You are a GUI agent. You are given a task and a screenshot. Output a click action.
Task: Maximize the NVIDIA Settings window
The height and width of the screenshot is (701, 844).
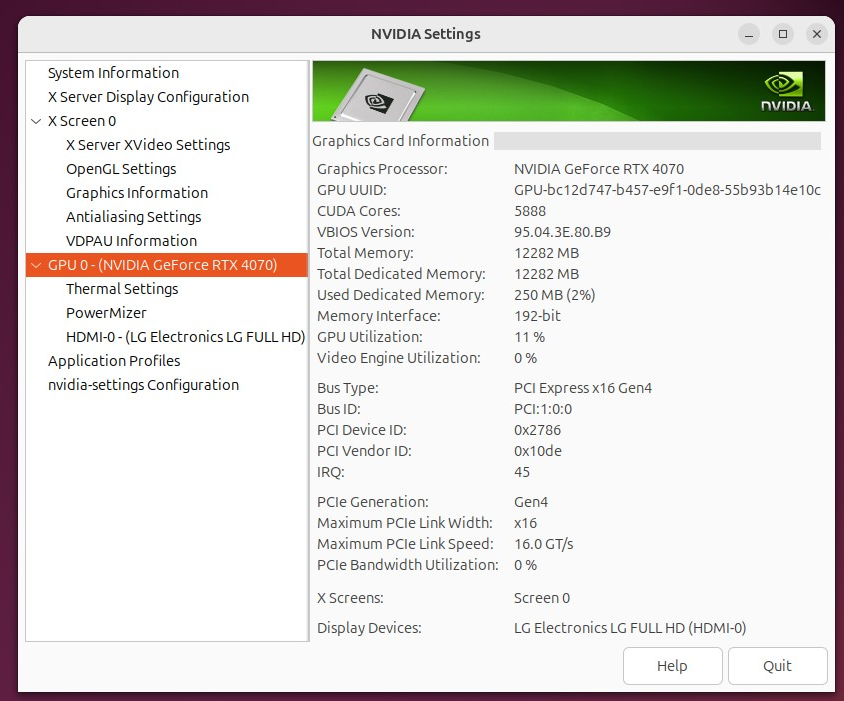783,34
